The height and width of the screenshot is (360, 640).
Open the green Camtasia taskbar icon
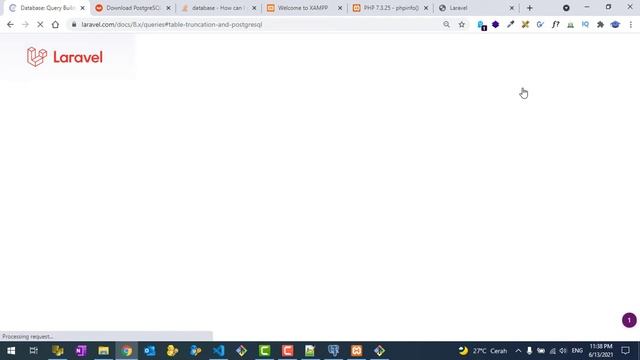264,351
